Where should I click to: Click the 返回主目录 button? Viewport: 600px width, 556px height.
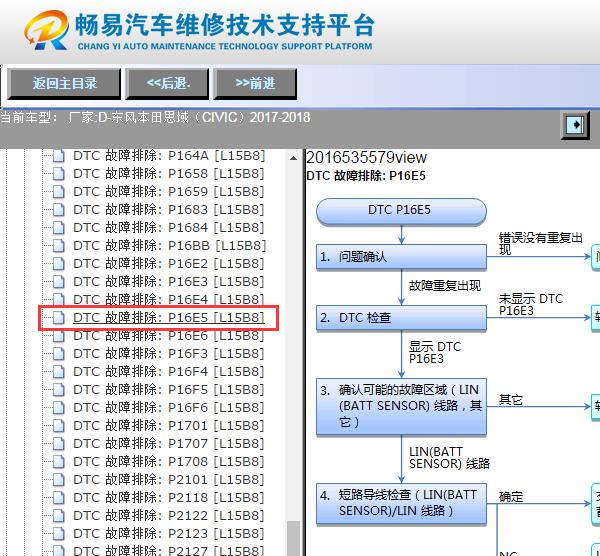point(64,84)
